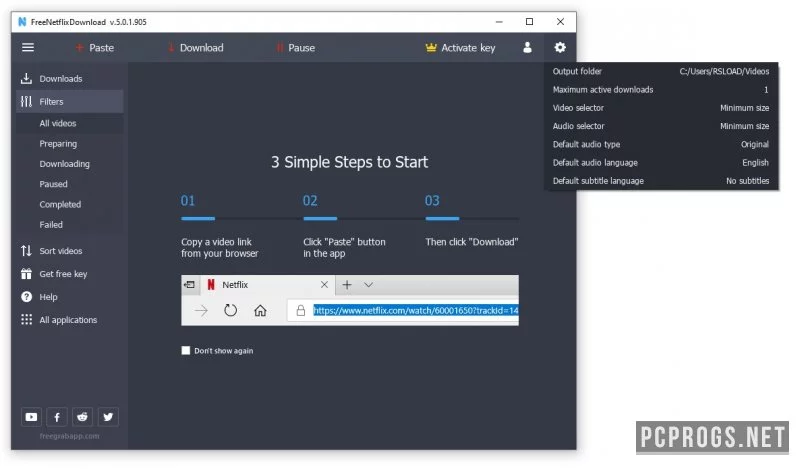Select the All videos filter
This screenshot has width=800, height=469.
pyautogui.click(x=70, y=124)
